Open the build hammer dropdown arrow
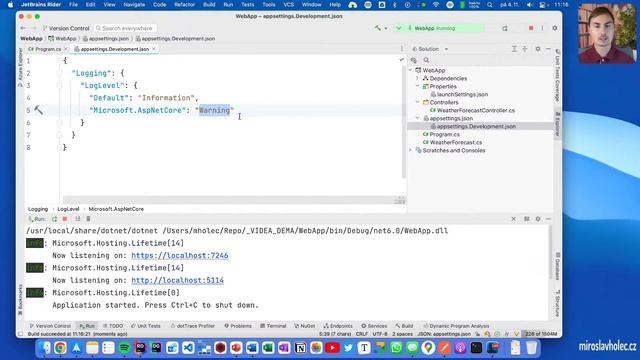The height and width of the screenshot is (360, 640). click(386, 28)
